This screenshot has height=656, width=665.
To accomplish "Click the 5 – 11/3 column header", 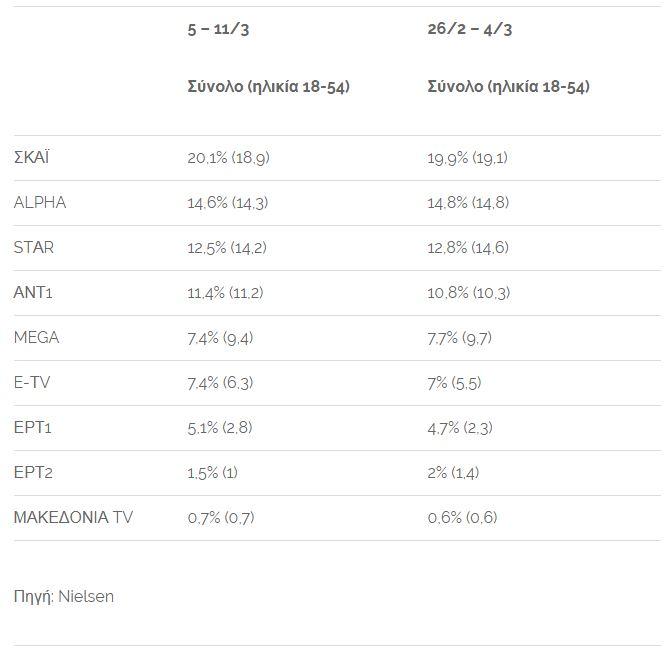I will tap(218, 30).
